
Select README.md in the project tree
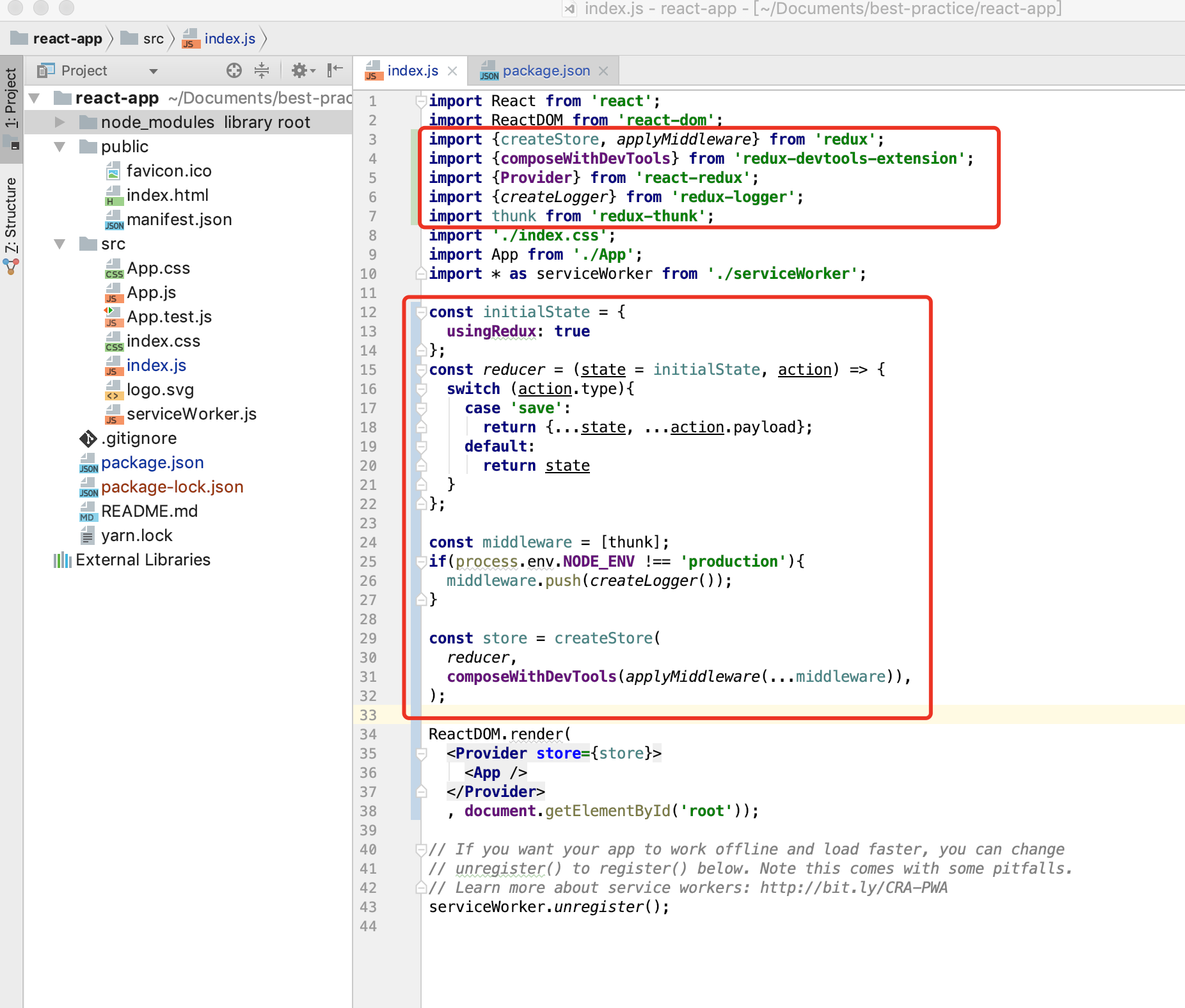pos(149,511)
